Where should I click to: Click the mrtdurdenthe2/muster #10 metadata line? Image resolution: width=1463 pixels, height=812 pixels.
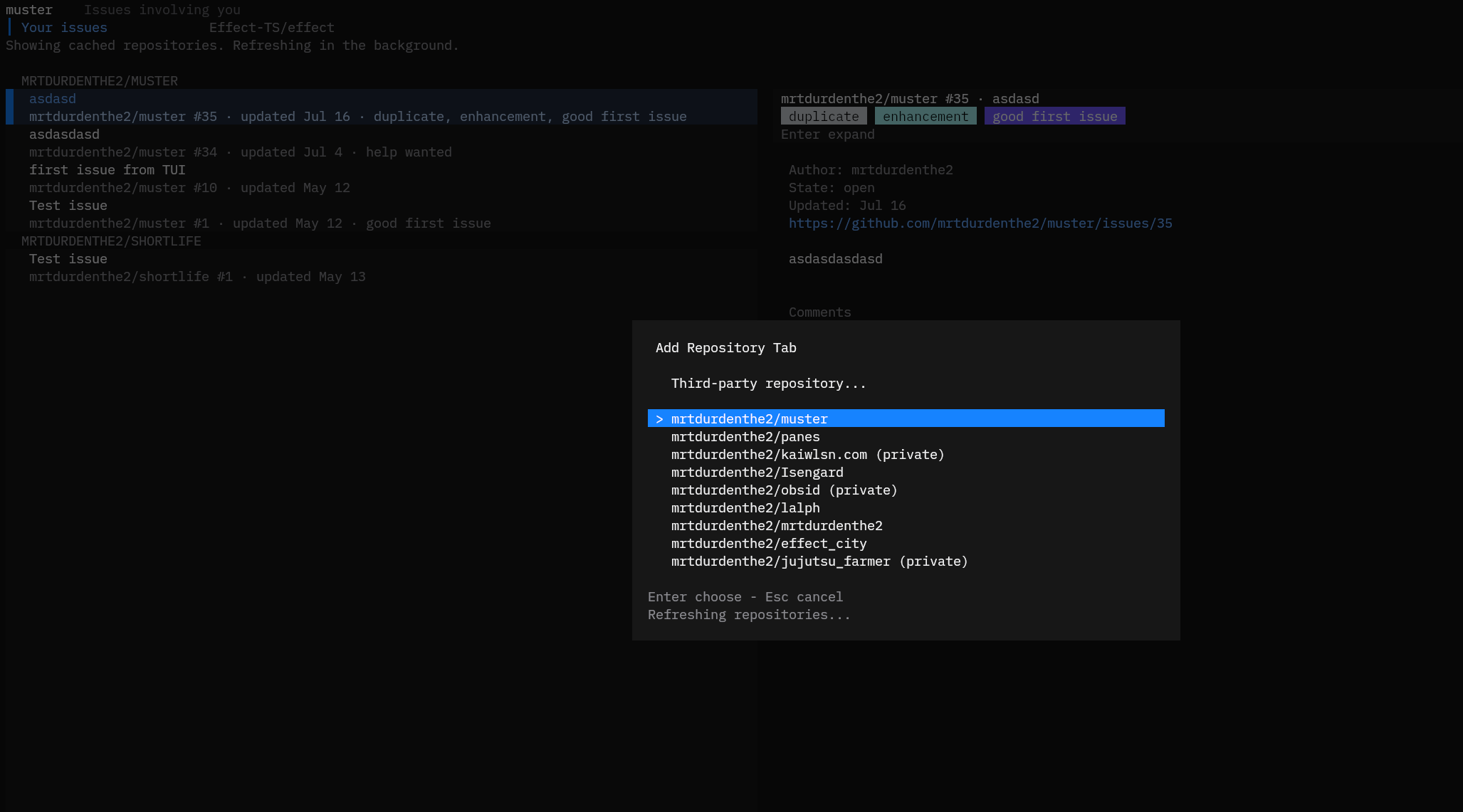[189, 188]
